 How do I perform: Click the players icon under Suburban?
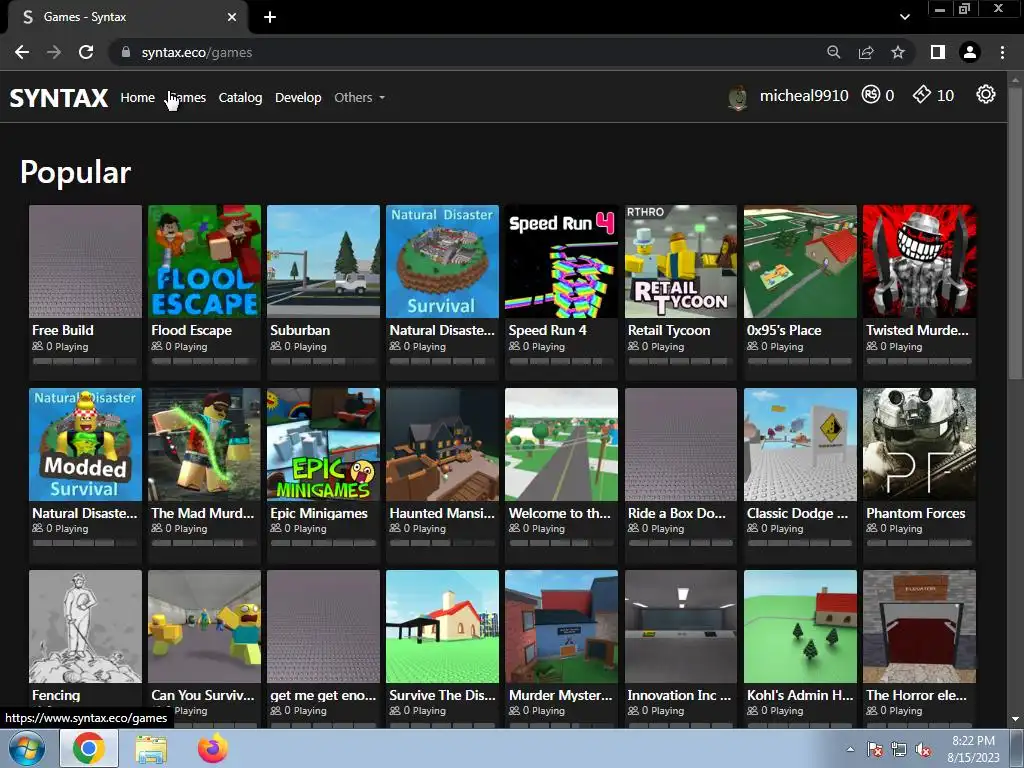point(276,346)
